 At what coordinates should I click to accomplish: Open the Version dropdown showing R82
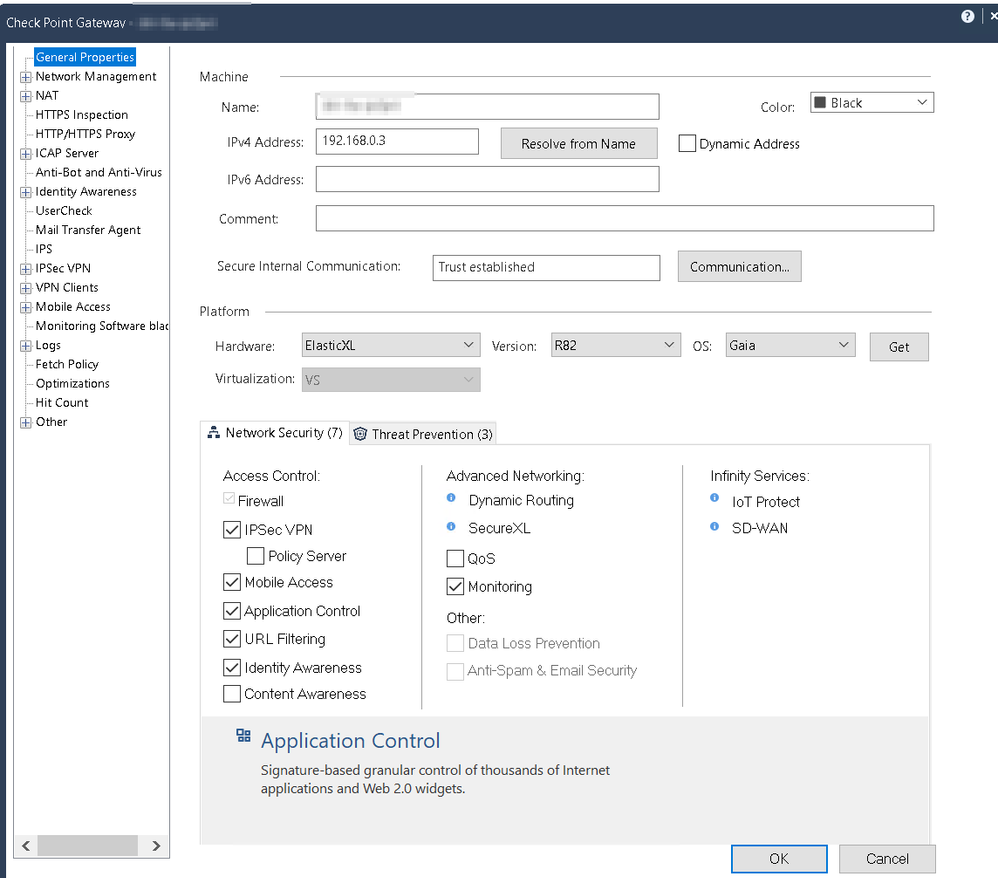tap(615, 345)
